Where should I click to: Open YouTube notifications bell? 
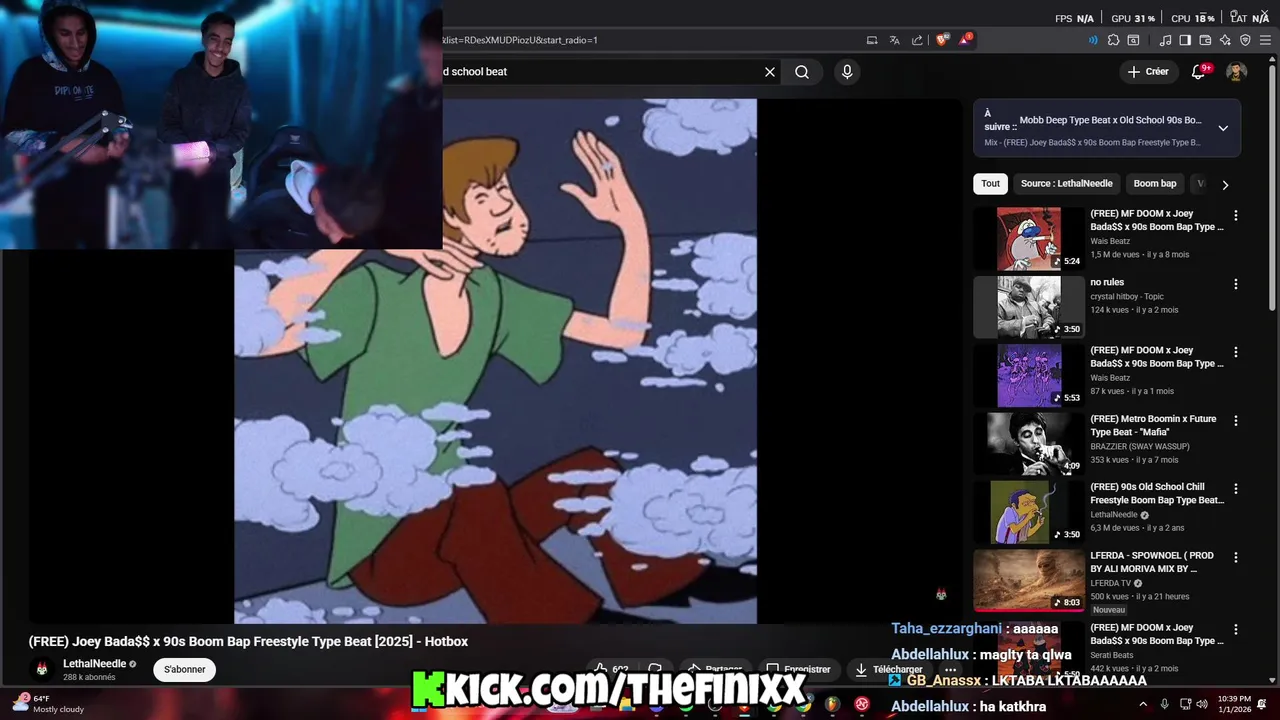(x=1199, y=72)
